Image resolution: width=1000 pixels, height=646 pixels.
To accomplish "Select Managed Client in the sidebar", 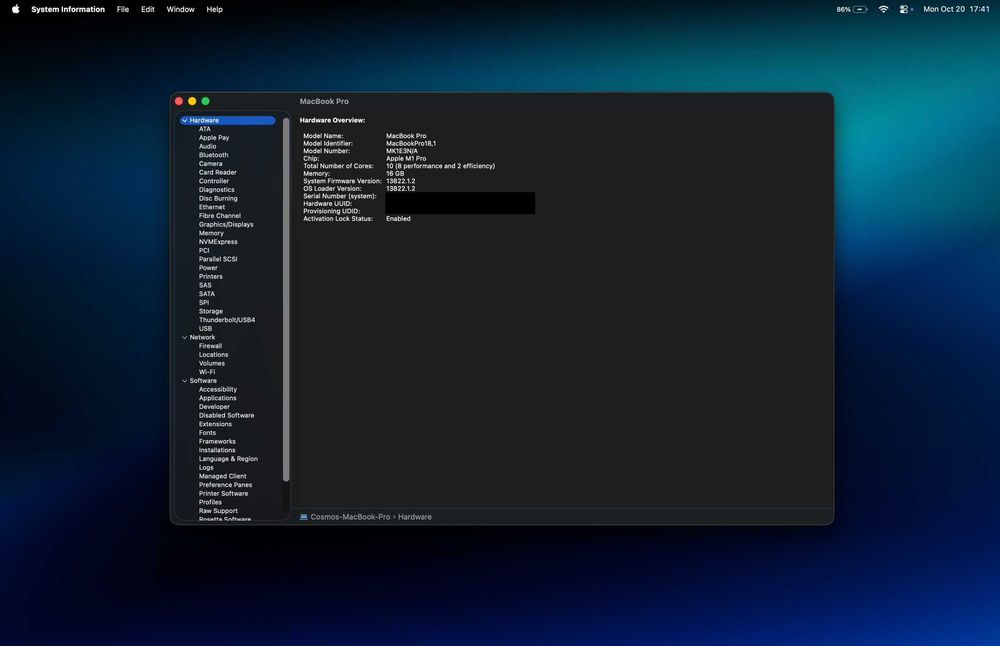I will point(223,476).
